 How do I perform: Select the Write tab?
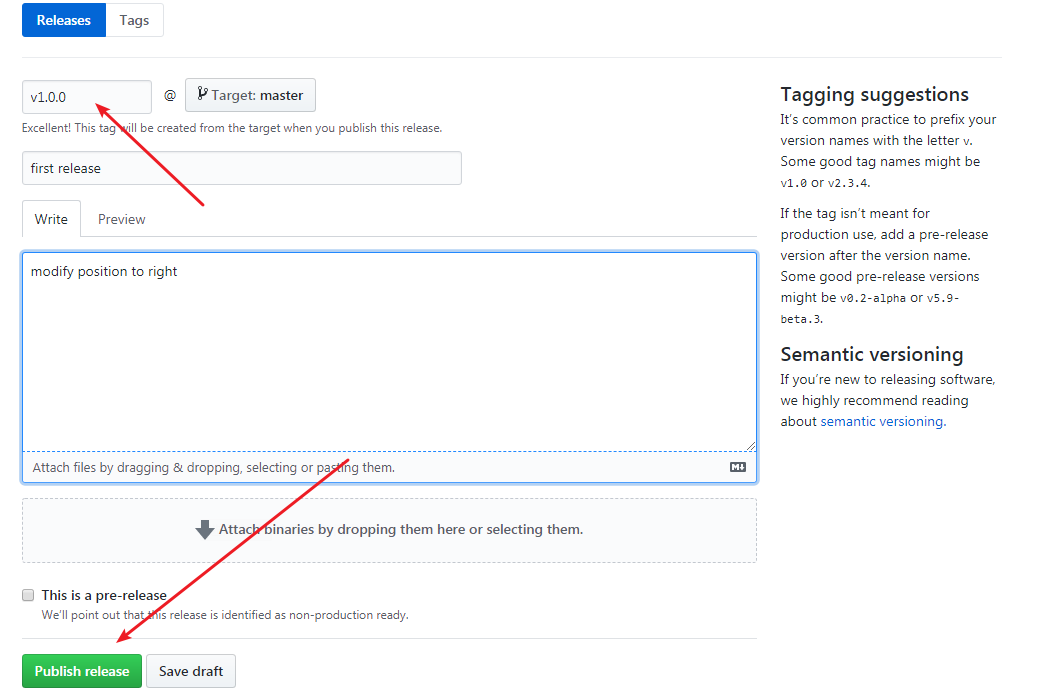click(51, 219)
